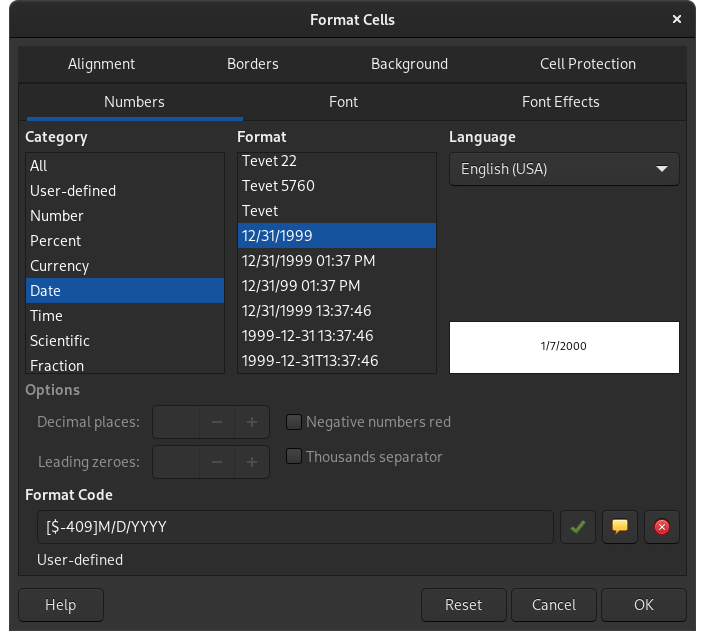The width and height of the screenshot is (705, 640).
Task: Select the Fraction category
Action: pos(125,365)
